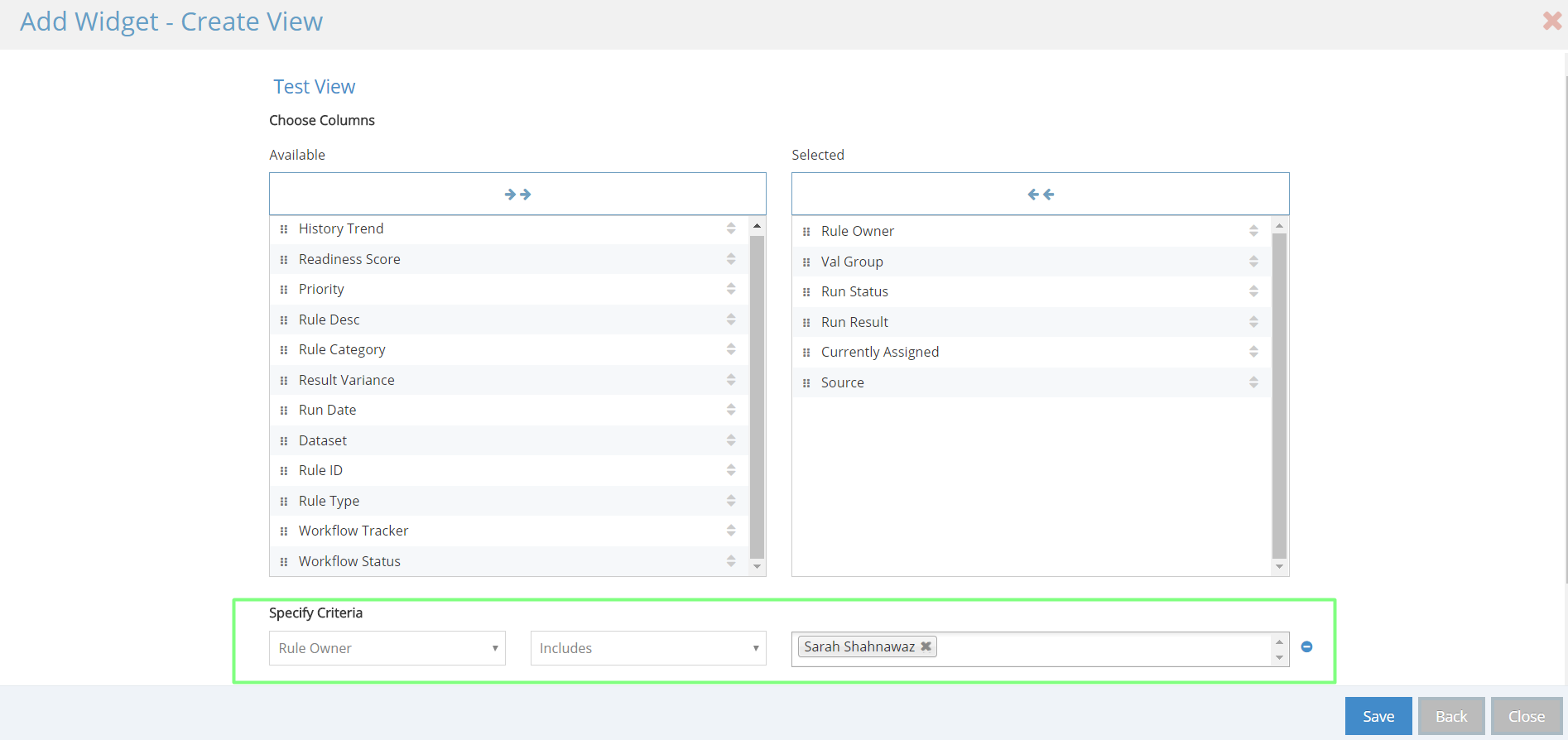The width and height of the screenshot is (1568, 740).
Task: Click reorder arrows on Priority row
Action: (731, 289)
